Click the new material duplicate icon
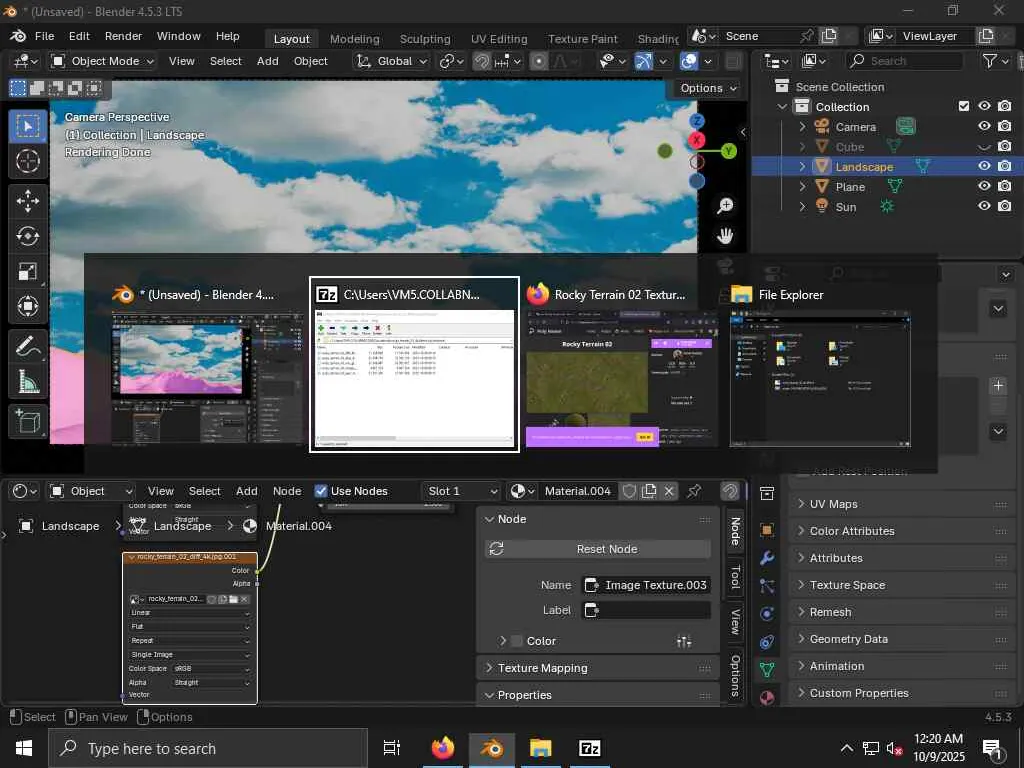1024x768 pixels. coord(648,491)
